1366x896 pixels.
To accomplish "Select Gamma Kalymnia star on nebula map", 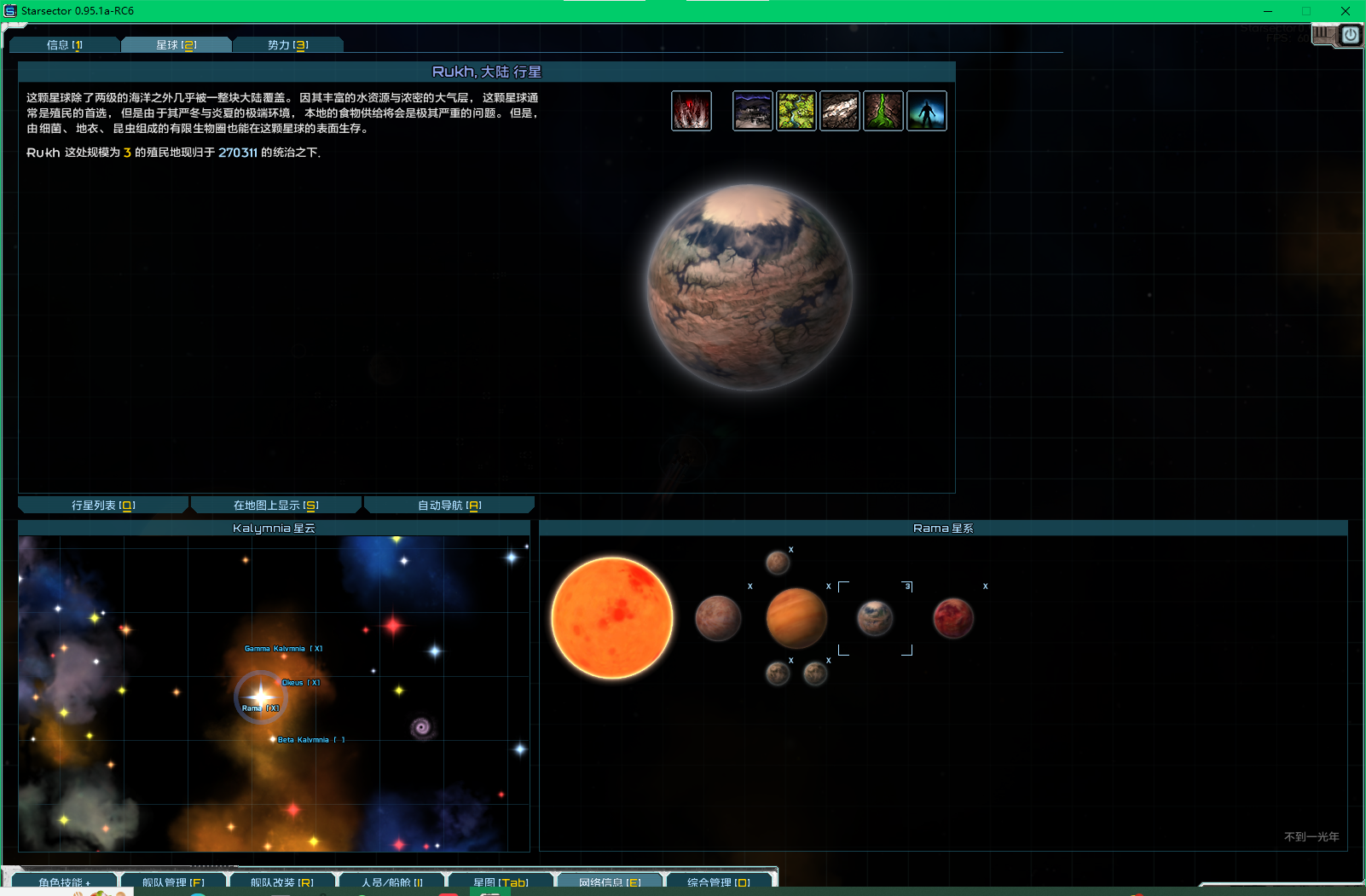I will click(x=275, y=649).
